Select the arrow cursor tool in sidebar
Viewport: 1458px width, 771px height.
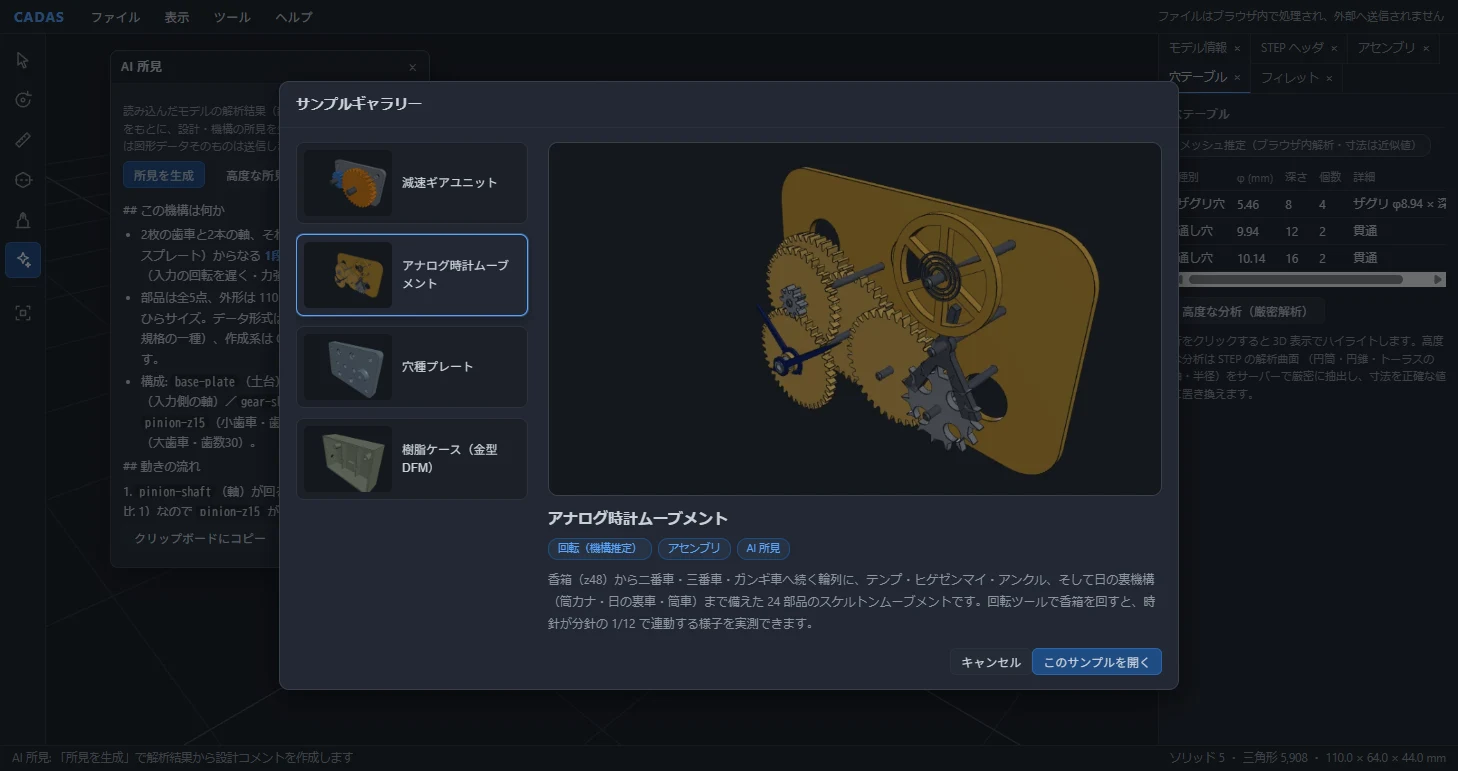pos(23,60)
